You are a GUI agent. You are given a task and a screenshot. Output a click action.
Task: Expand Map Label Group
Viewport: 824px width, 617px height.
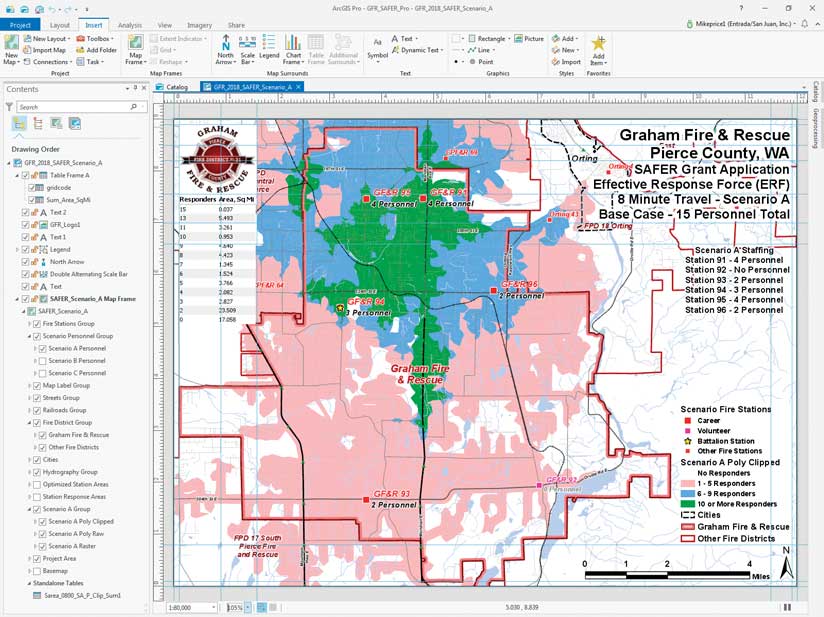[30, 385]
